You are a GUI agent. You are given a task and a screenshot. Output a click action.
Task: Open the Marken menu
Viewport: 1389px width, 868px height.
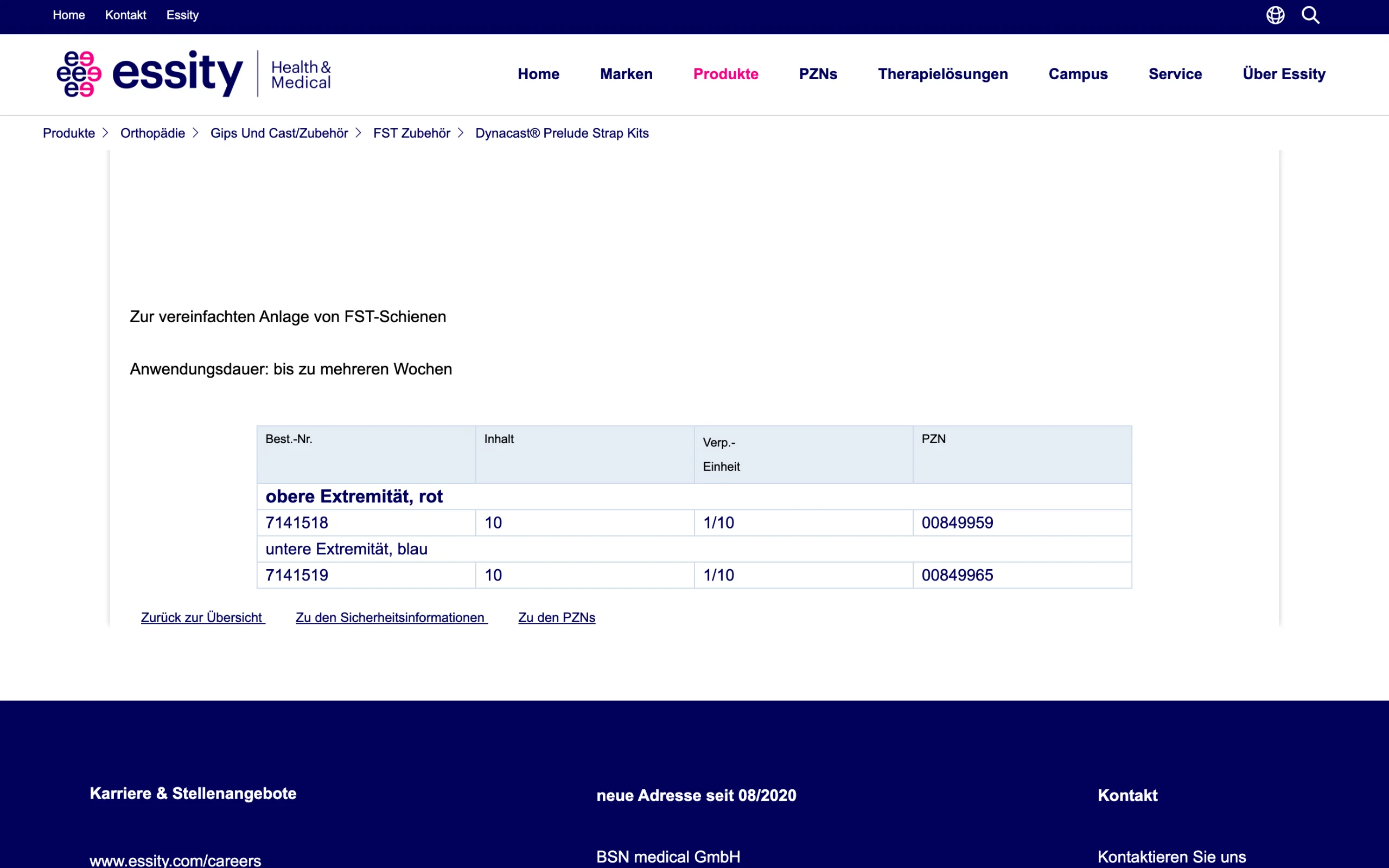point(626,74)
